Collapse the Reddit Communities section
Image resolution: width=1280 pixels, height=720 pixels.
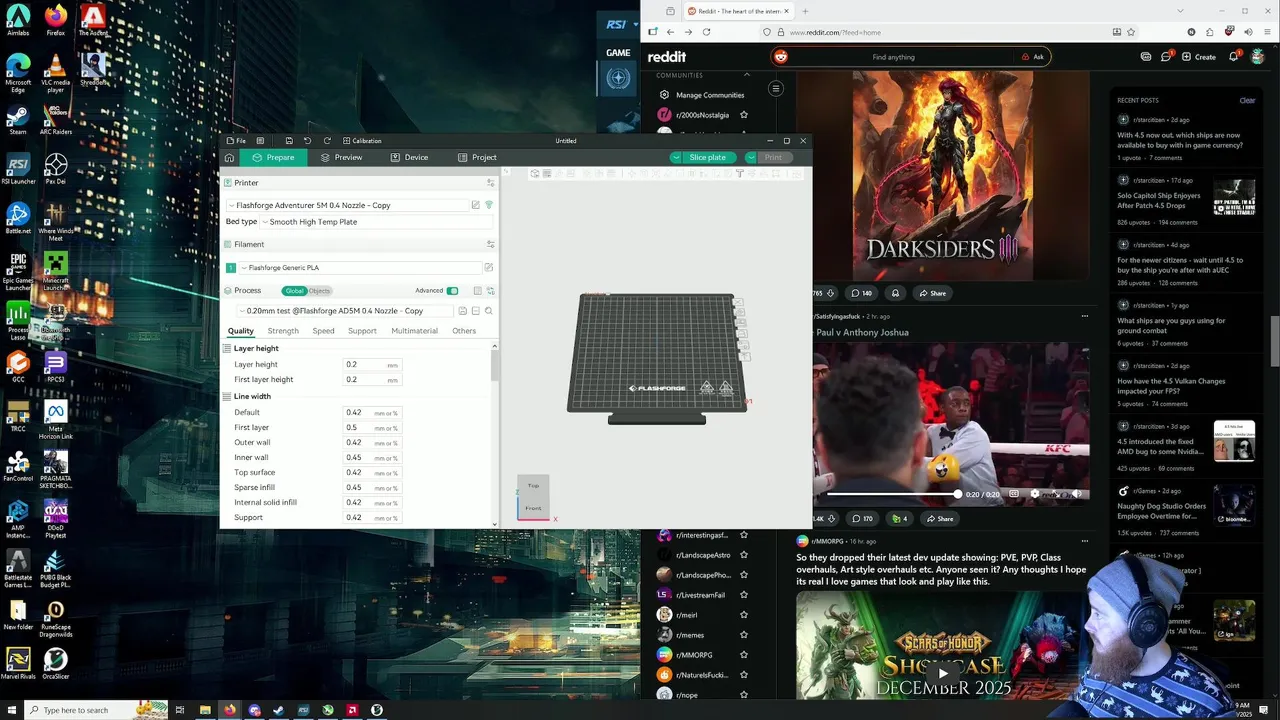click(x=746, y=75)
